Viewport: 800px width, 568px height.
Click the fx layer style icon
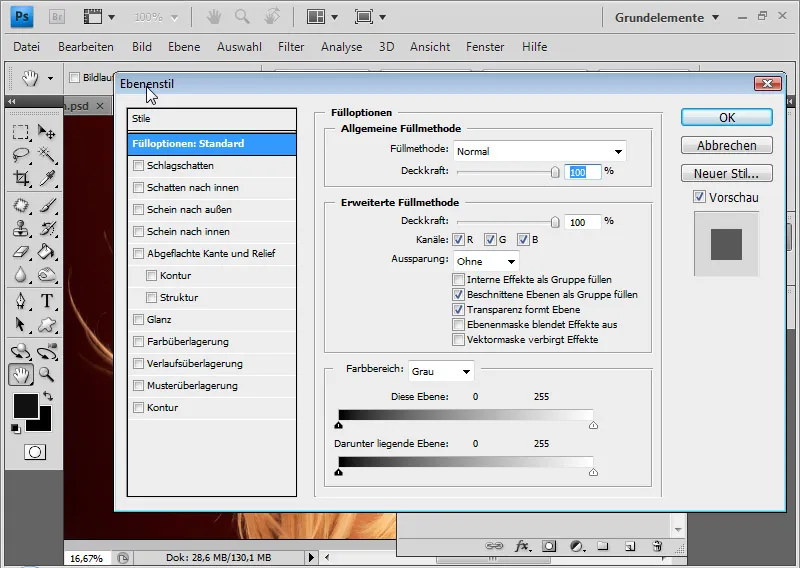[x=522, y=546]
